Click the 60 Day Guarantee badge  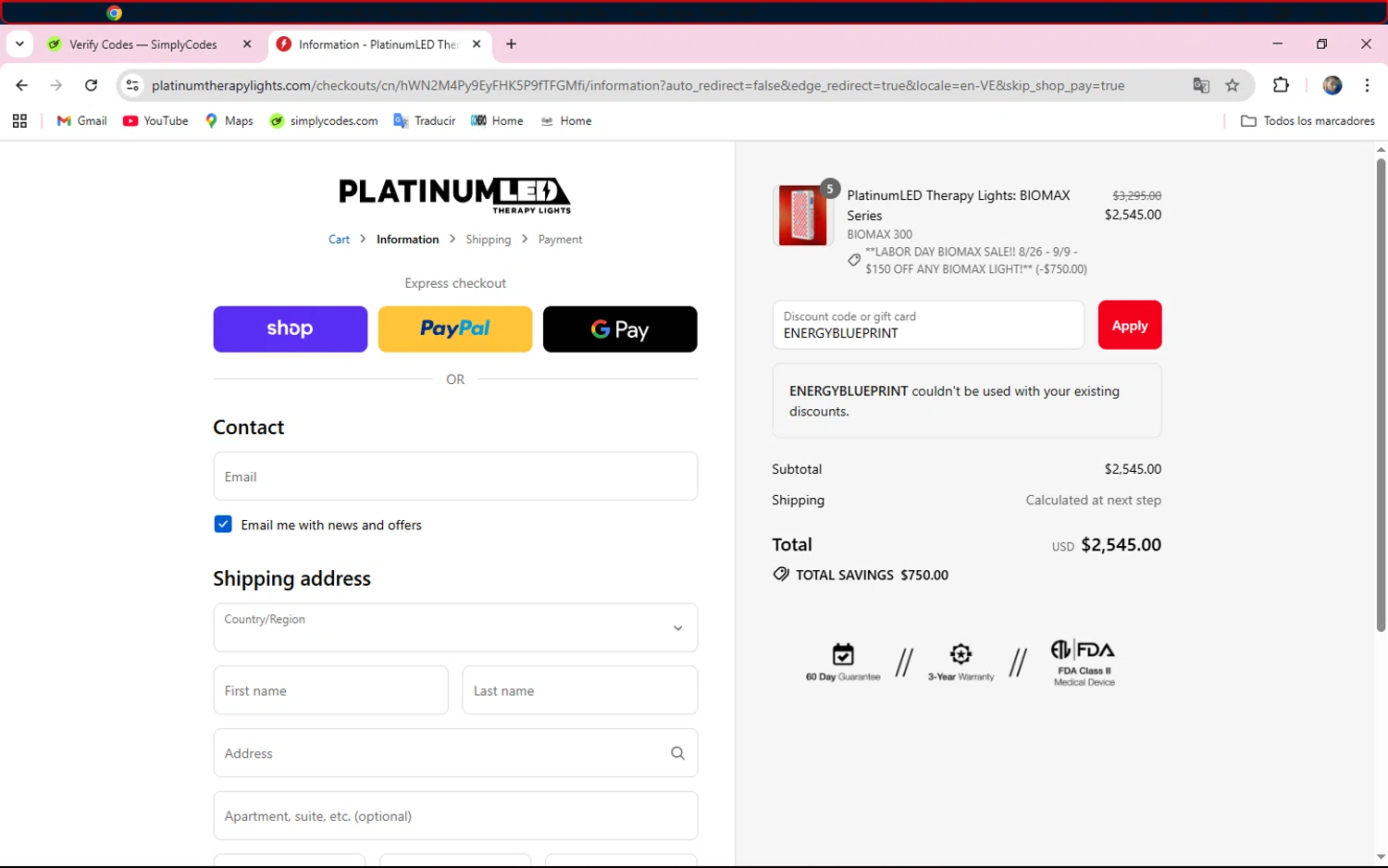[843, 663]
